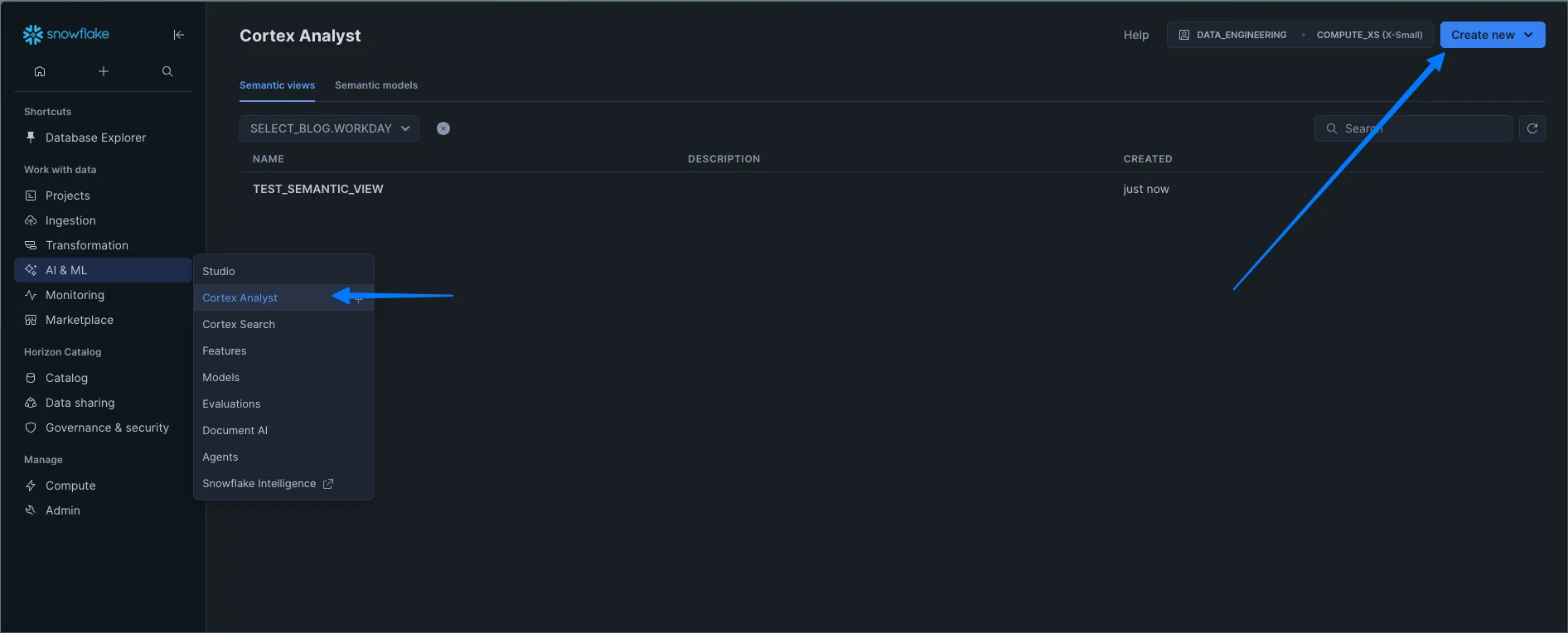Open COMPUTE_XS warehouse selector
This screenshot has width=1568, height=633.
click(x=1369, y=35)
